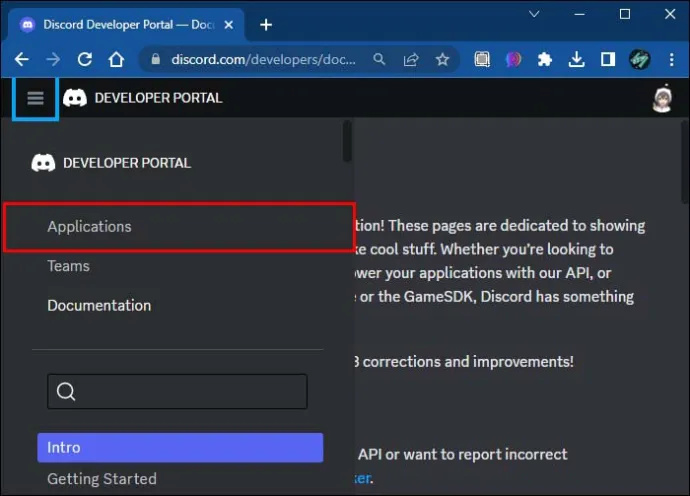690x496 pixels.
Task: Bookmark this page with the star
Action: 442,59
